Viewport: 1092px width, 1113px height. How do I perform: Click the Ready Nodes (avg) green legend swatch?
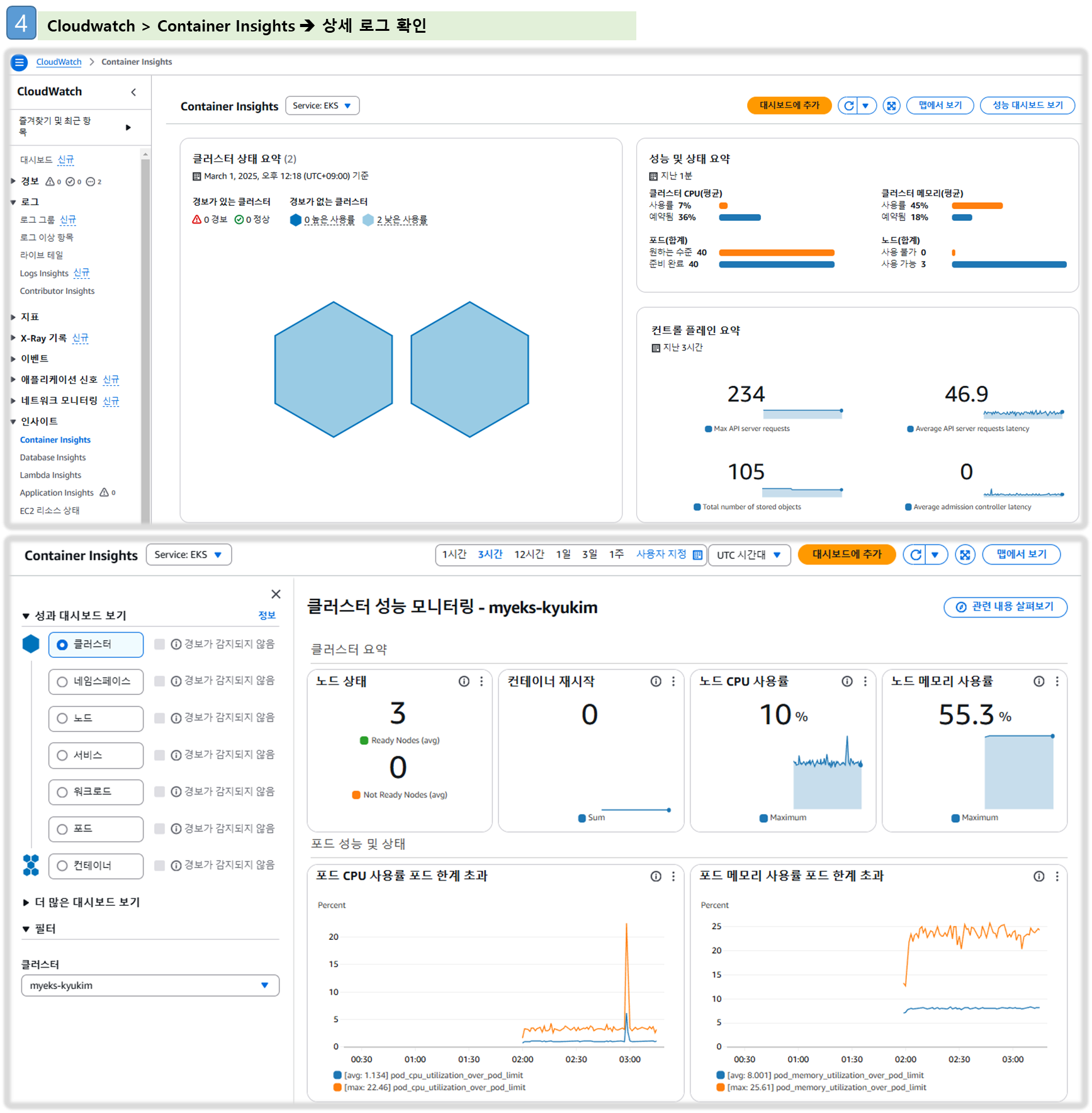pos(364,740)
